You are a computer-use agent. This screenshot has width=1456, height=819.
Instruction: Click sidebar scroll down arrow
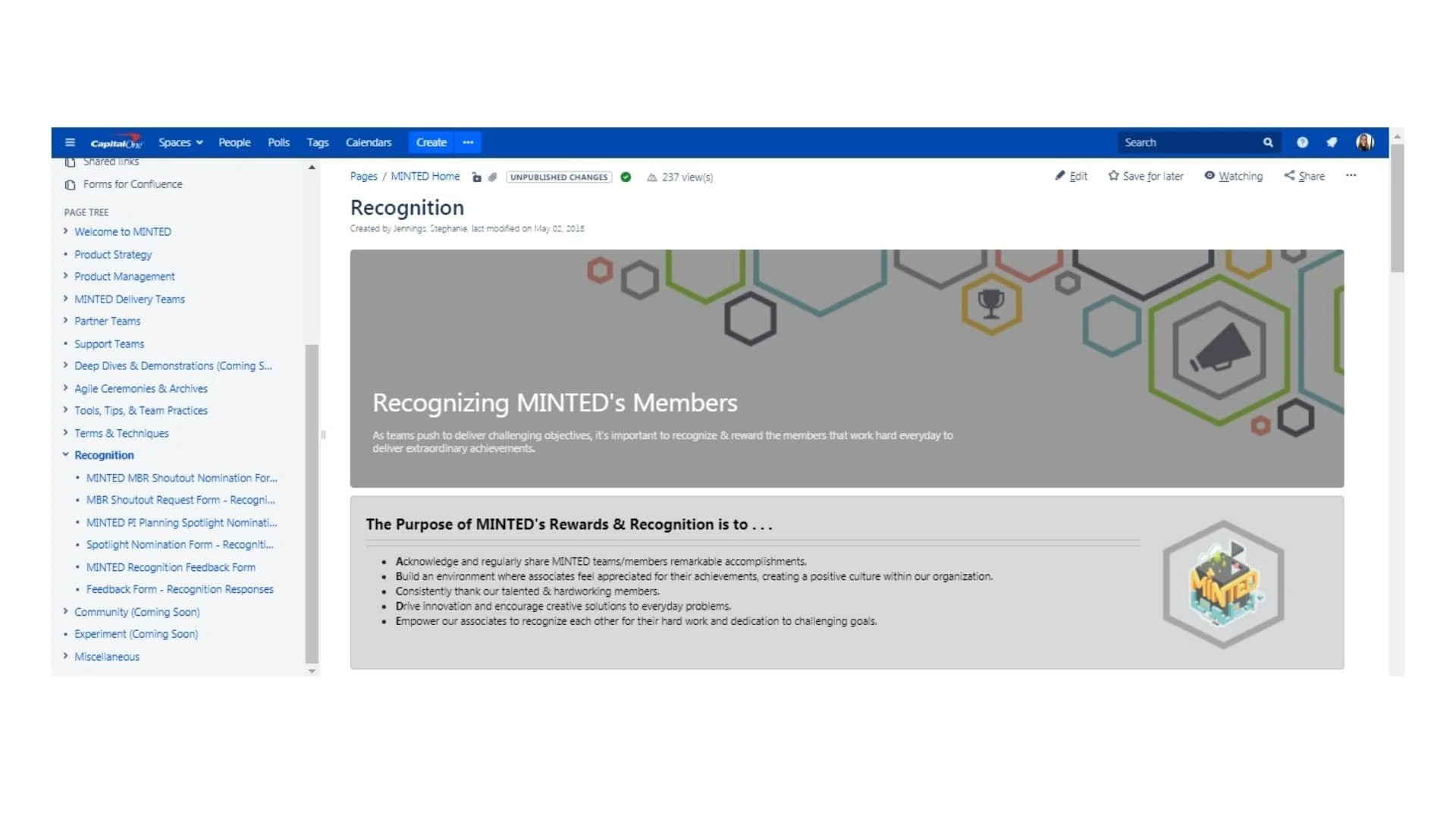coord(312,671)
